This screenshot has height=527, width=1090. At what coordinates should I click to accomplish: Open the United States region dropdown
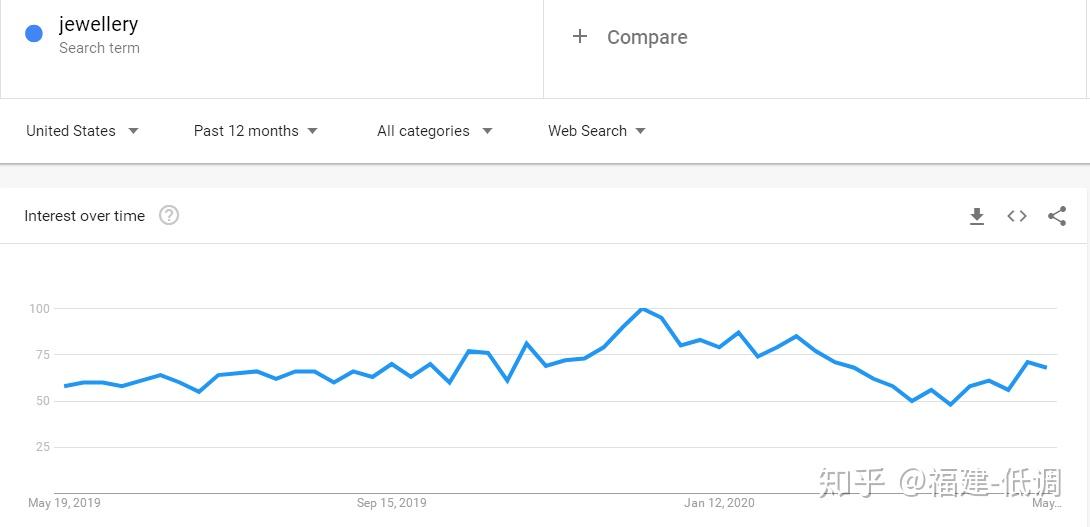pos(82,131)
